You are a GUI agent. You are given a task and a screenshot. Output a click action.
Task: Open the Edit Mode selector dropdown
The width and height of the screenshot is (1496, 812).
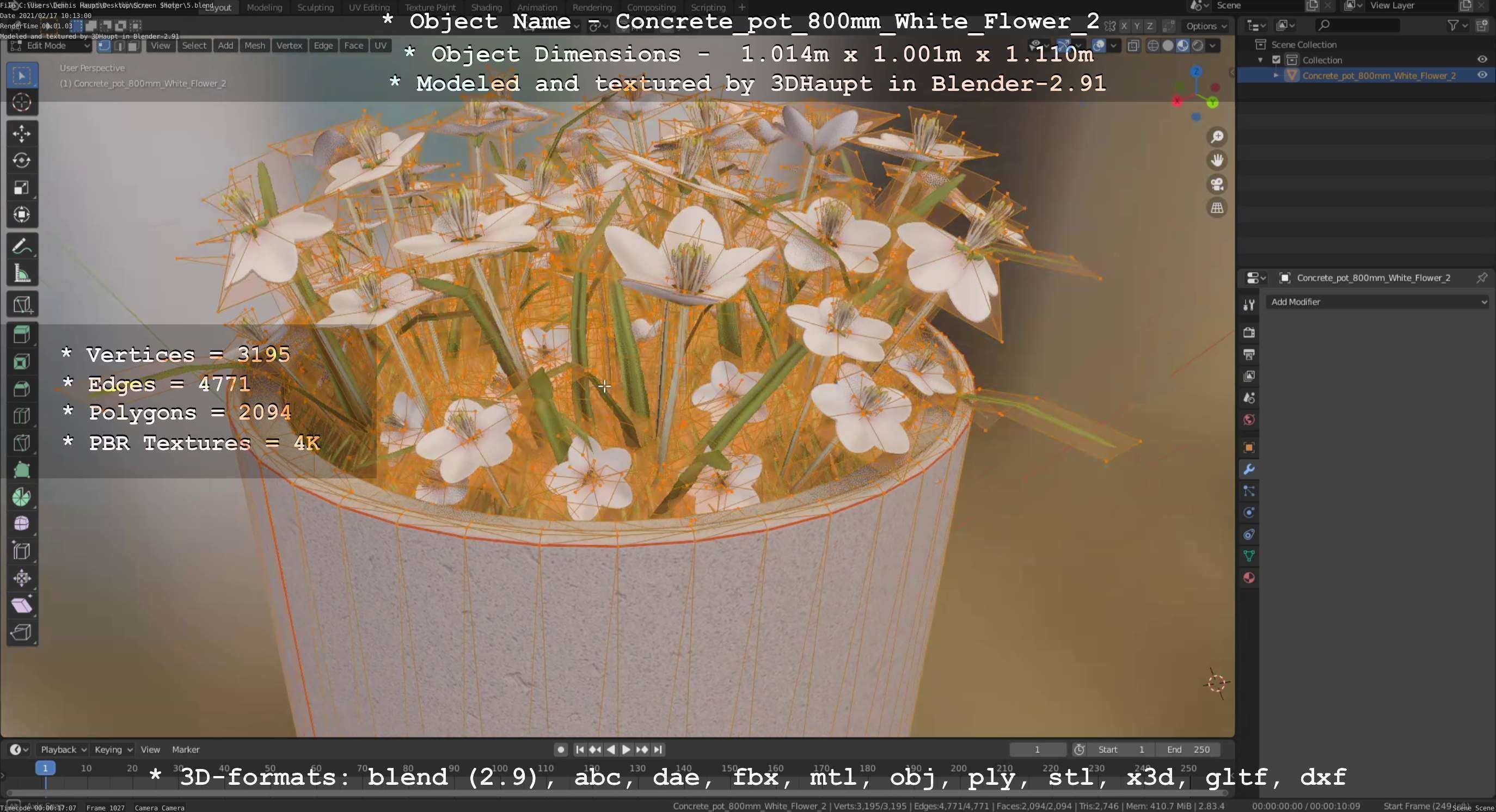[50, 46]
